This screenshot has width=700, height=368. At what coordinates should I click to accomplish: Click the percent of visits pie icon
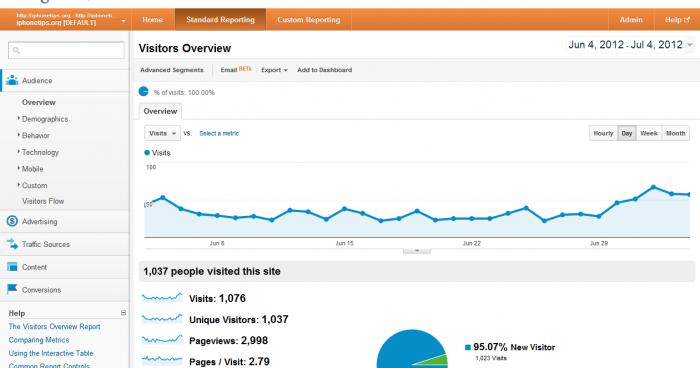143,92
